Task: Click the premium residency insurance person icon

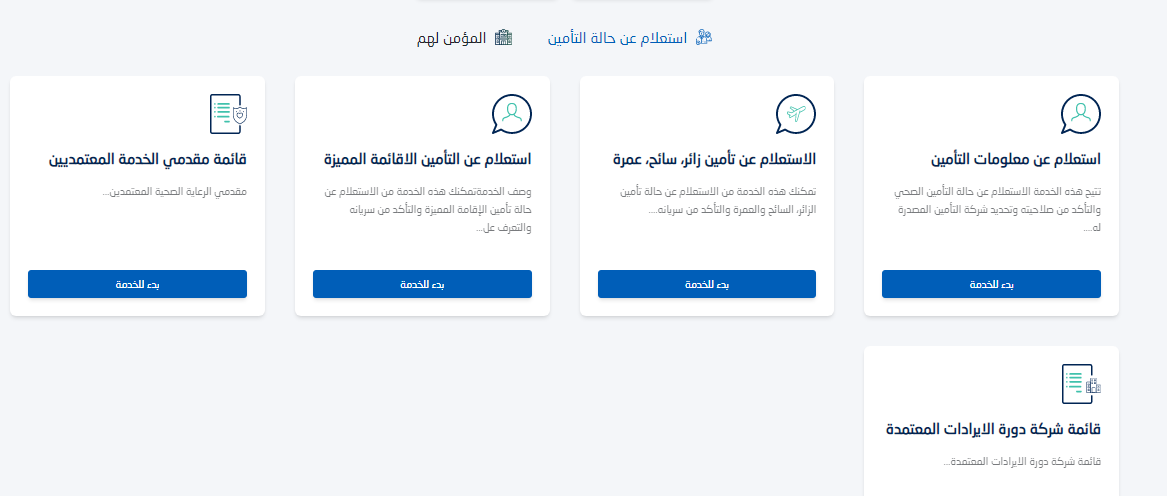Action: (x=511, y=114)
